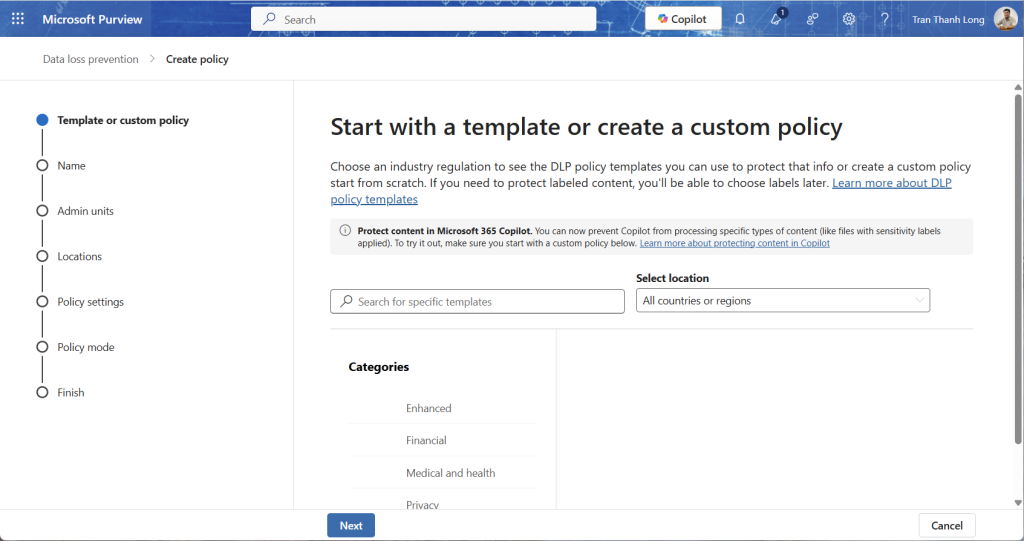Image resolution: width=1024 pixels, height=541 pixels.
Task: Expand the Select location dropdown
Action: (783, 301)
